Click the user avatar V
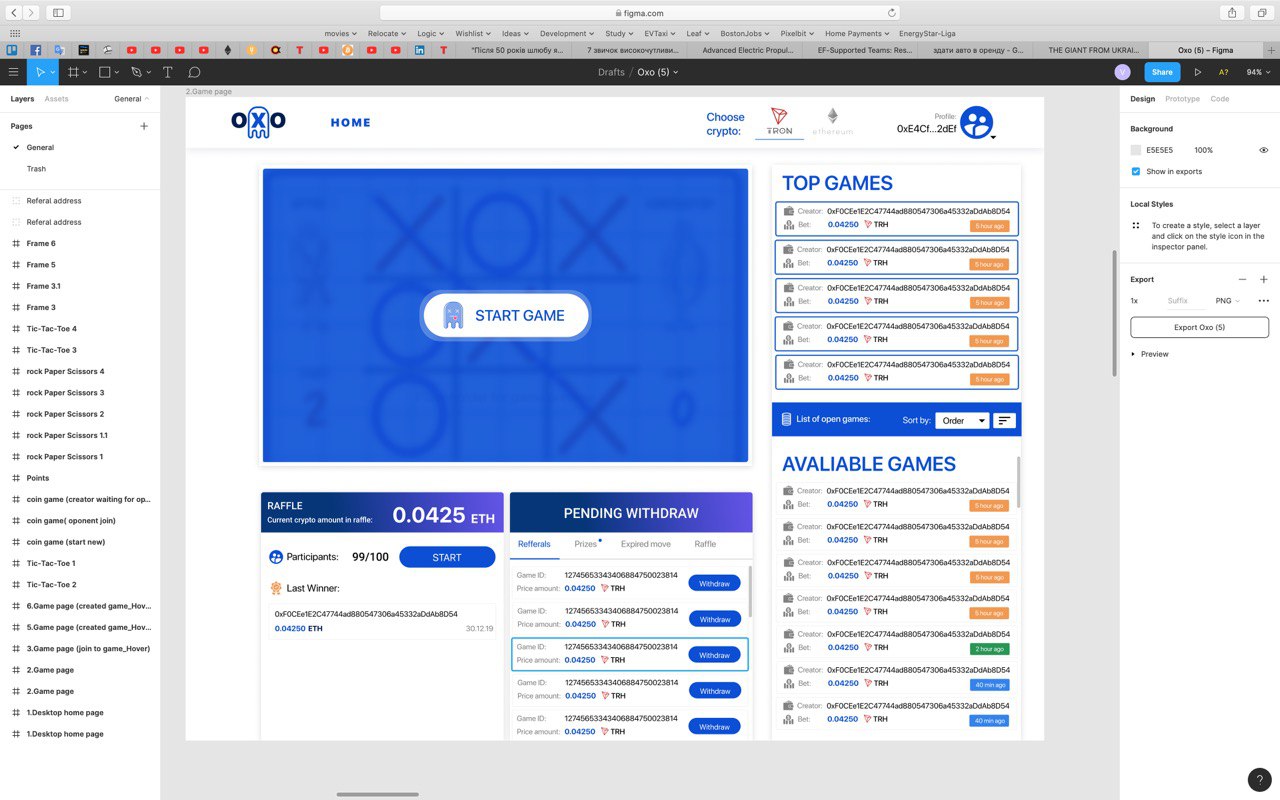 point(1122,72)
